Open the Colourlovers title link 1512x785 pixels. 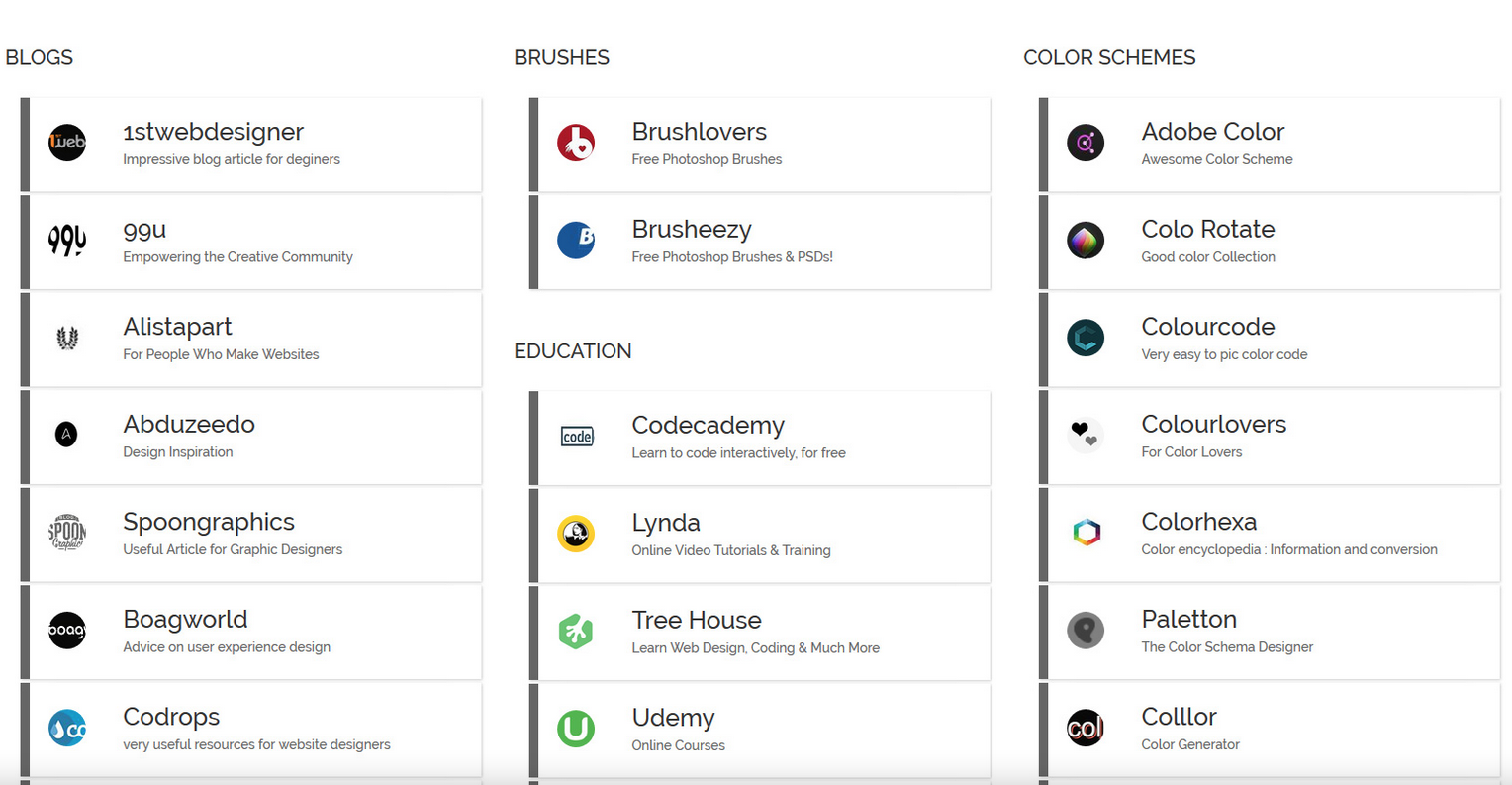pyautogui.click(x=1214, y=424)
